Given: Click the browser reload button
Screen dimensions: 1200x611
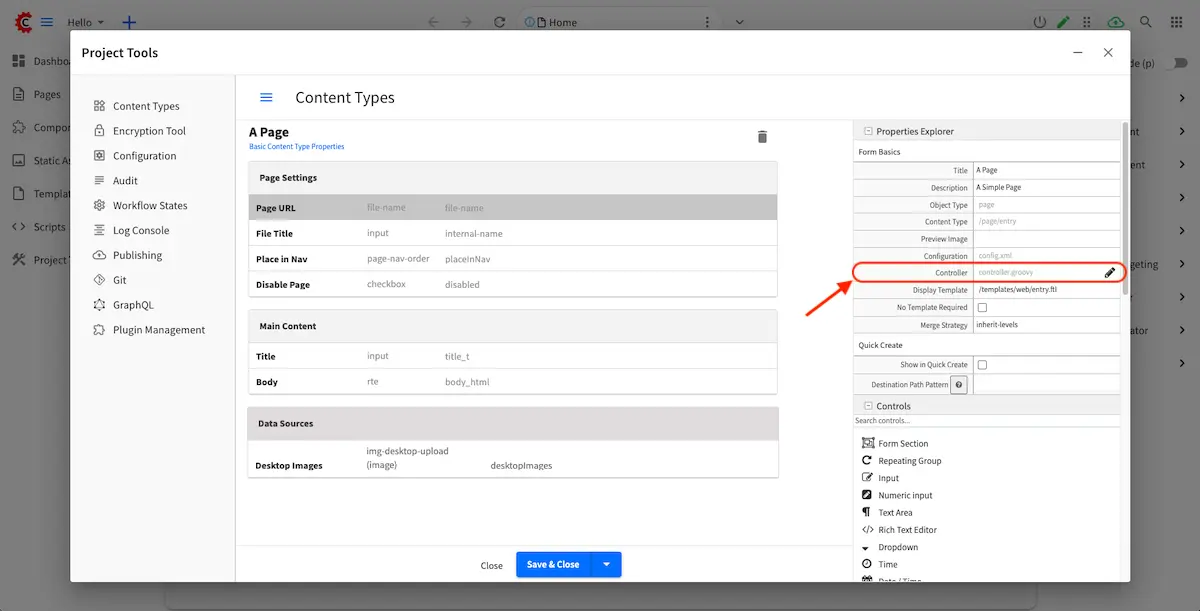Looking at the screenshot, I should pos(498,22).
